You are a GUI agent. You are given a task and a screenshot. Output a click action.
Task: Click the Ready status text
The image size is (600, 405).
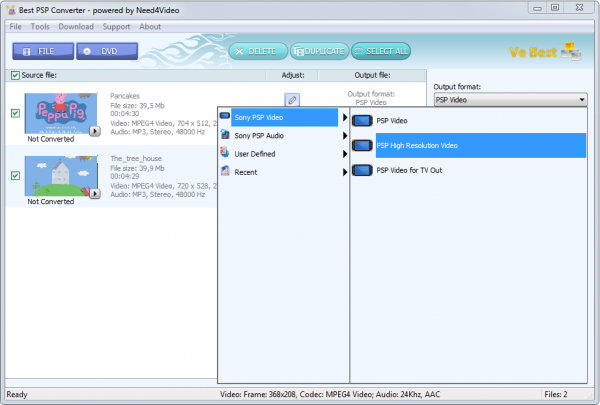point(17,394)
